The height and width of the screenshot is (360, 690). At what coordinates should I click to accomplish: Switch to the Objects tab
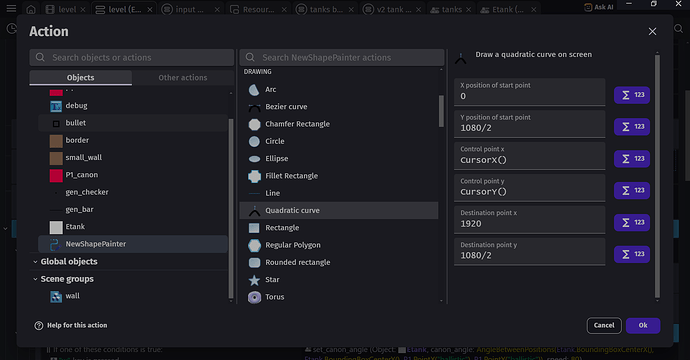pos(81,77)
